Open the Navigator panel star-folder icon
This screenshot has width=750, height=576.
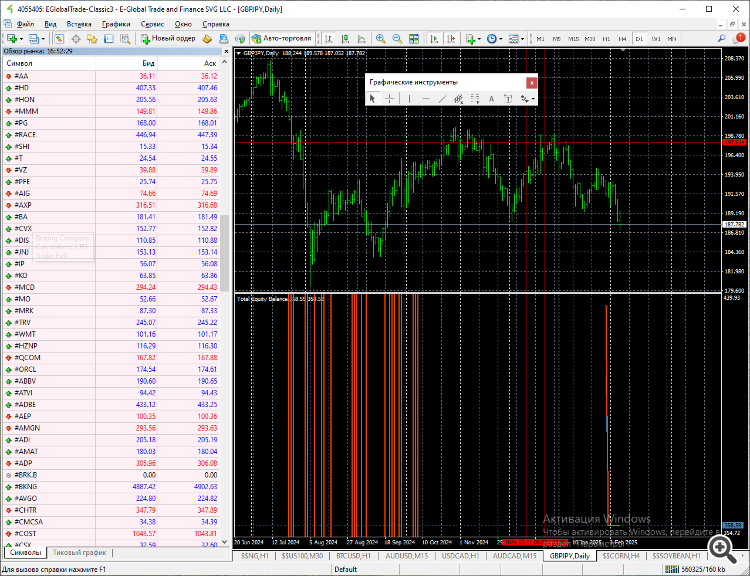pyautogui.click(x=92, y=39)
